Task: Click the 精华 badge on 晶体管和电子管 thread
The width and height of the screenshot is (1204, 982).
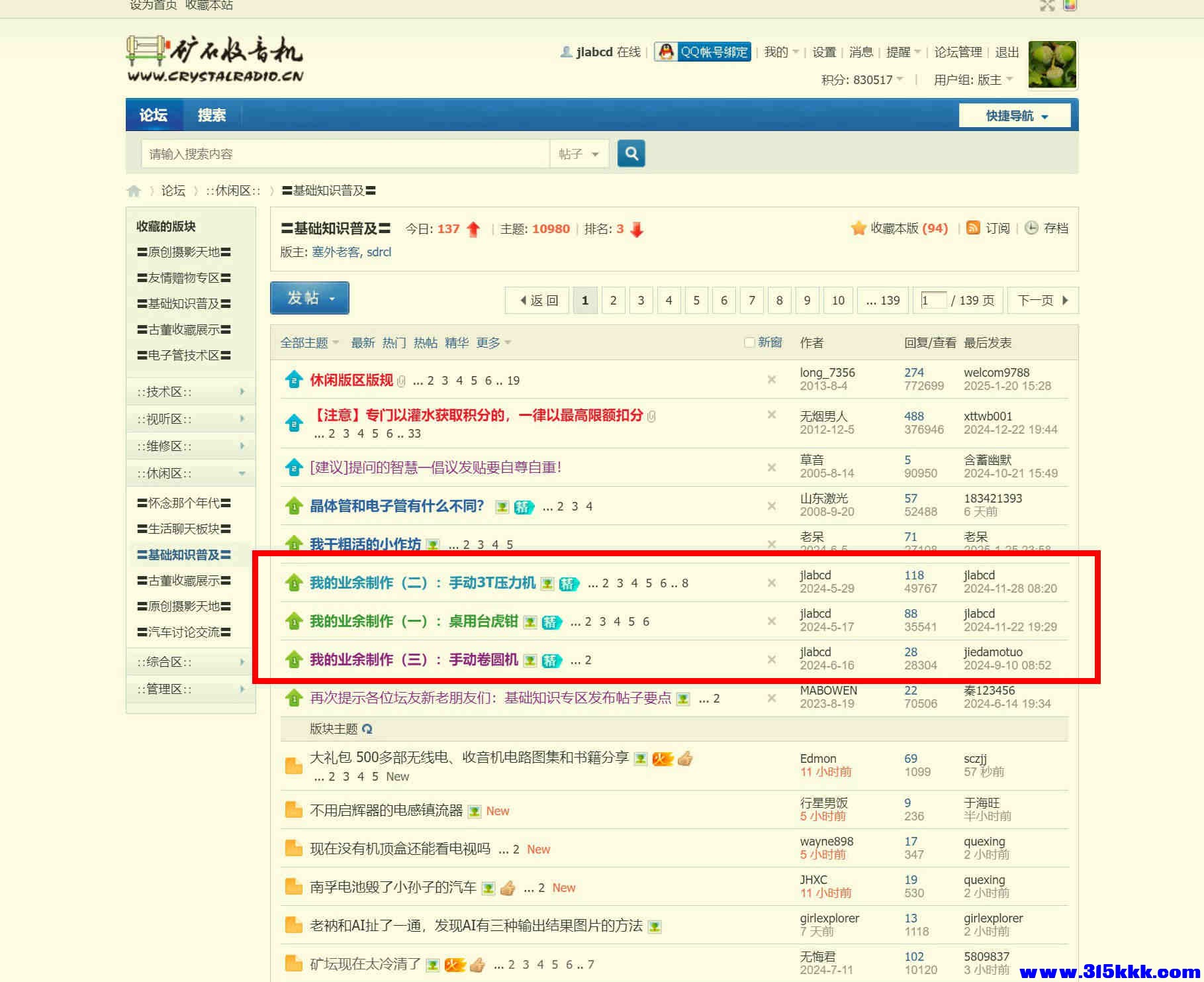Action: 523,507
